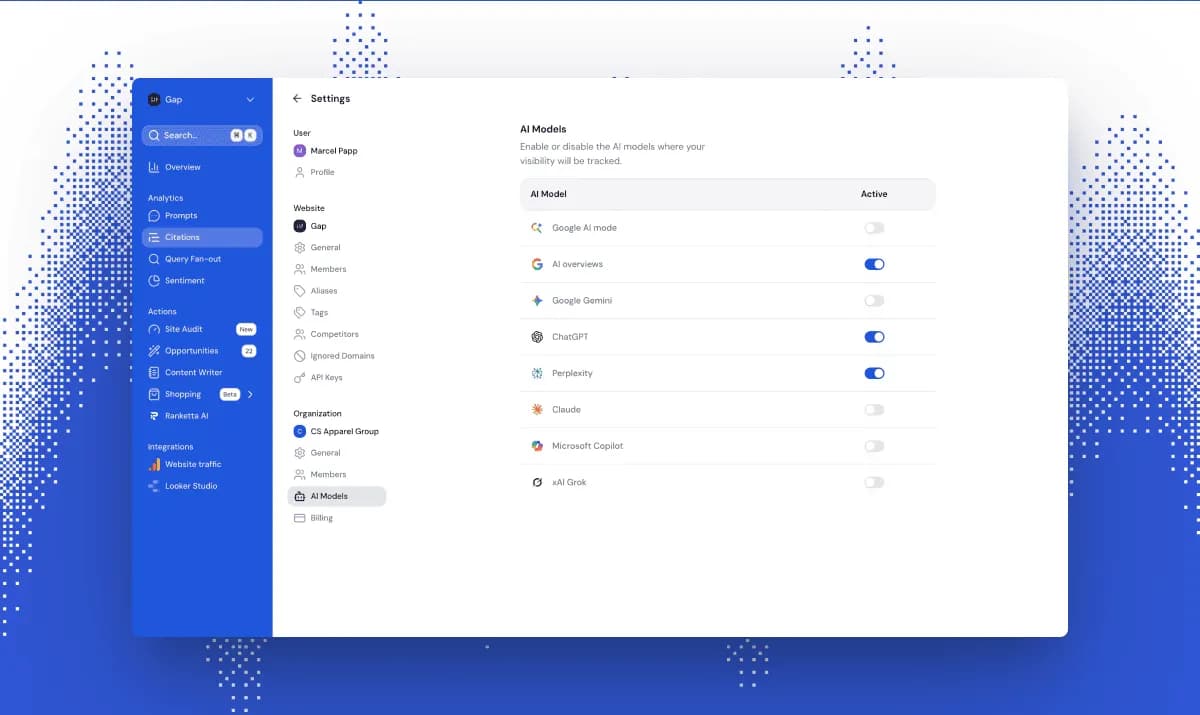1200x715 pixels.
Task: Click the Opportunities count badge 22
Action: pos(249,351)
